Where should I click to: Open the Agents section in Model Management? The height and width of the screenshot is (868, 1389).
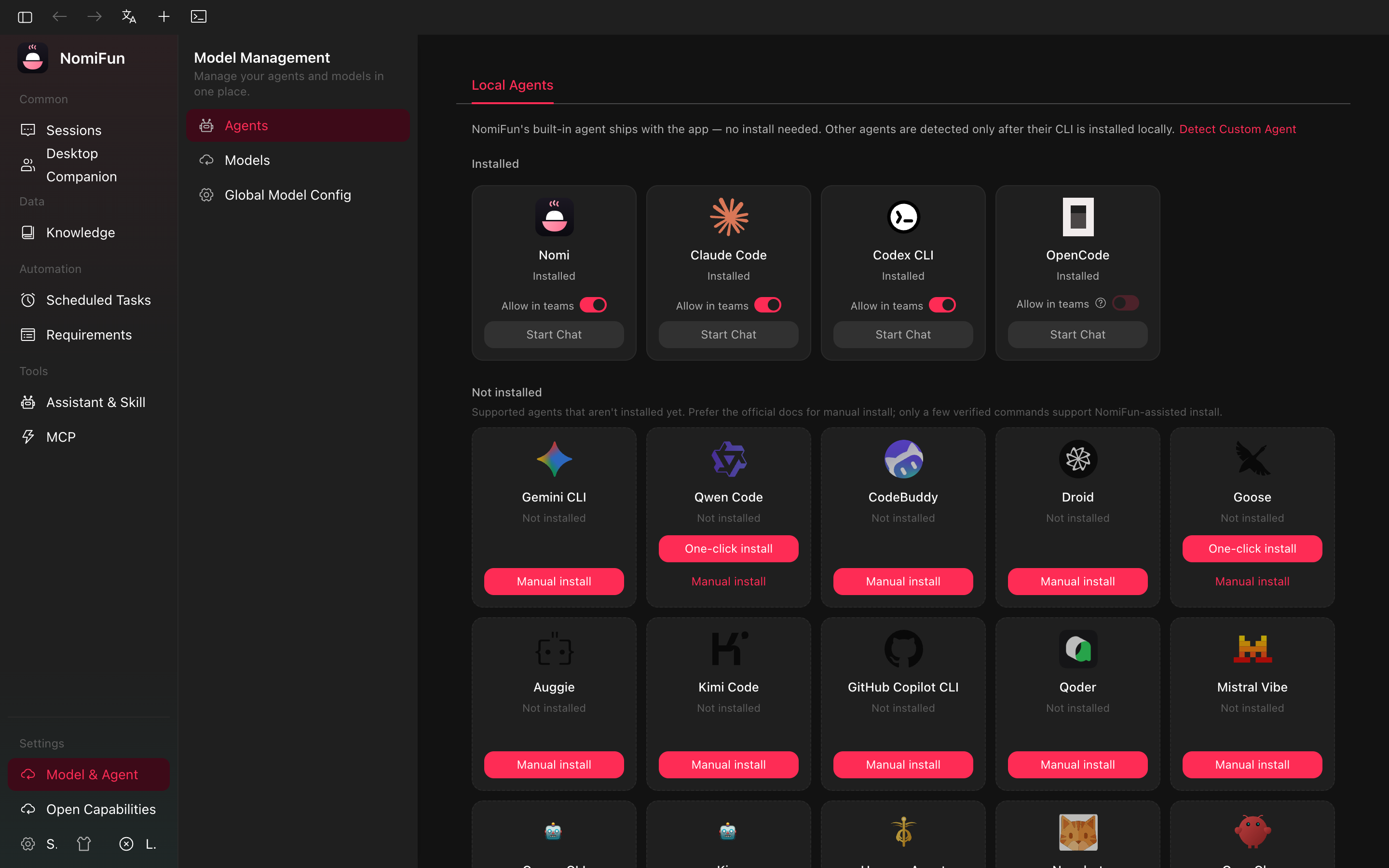[x=298, y=125]
